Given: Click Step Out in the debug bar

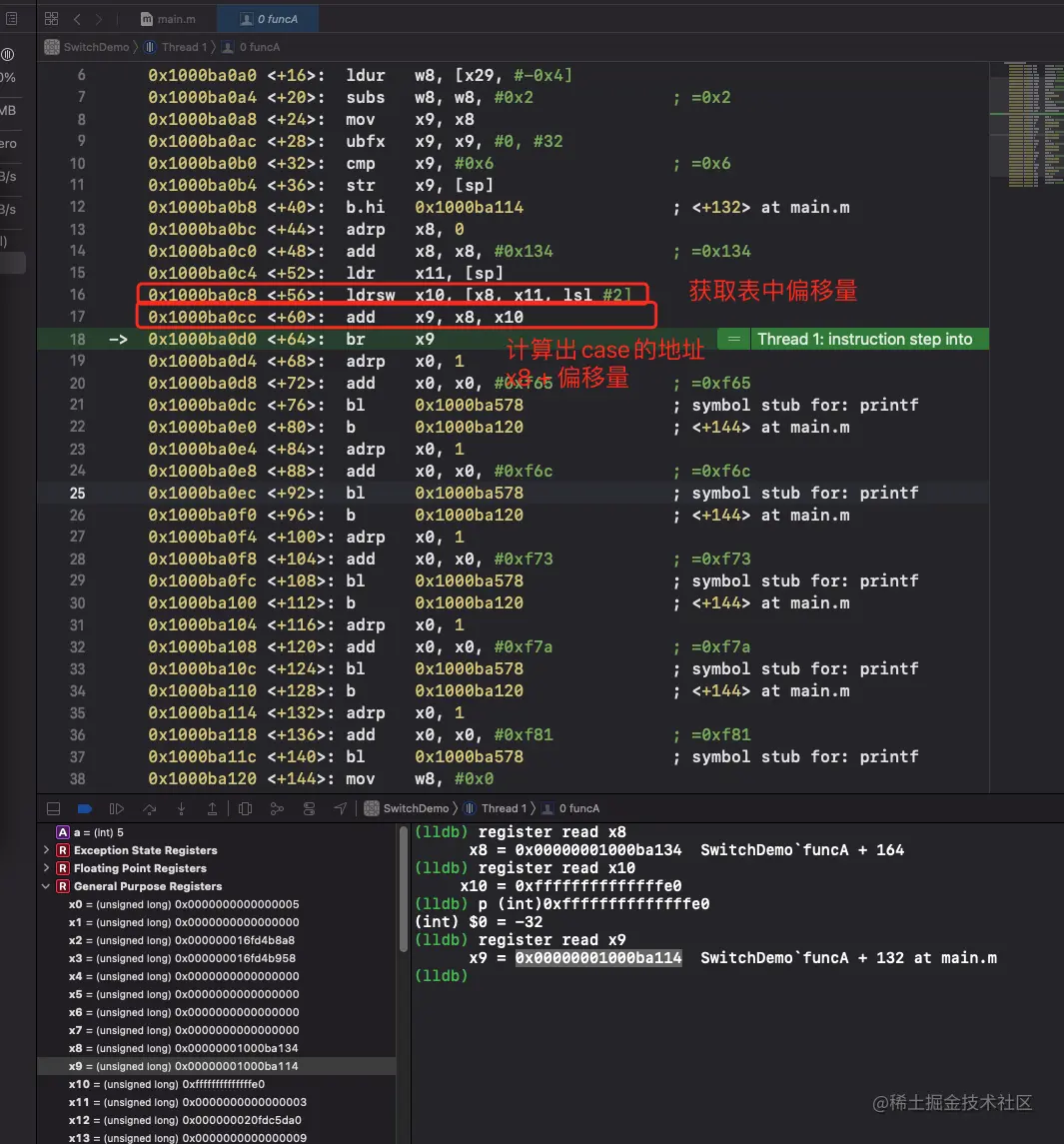Looking at the screenshot, I should [214, 808].
